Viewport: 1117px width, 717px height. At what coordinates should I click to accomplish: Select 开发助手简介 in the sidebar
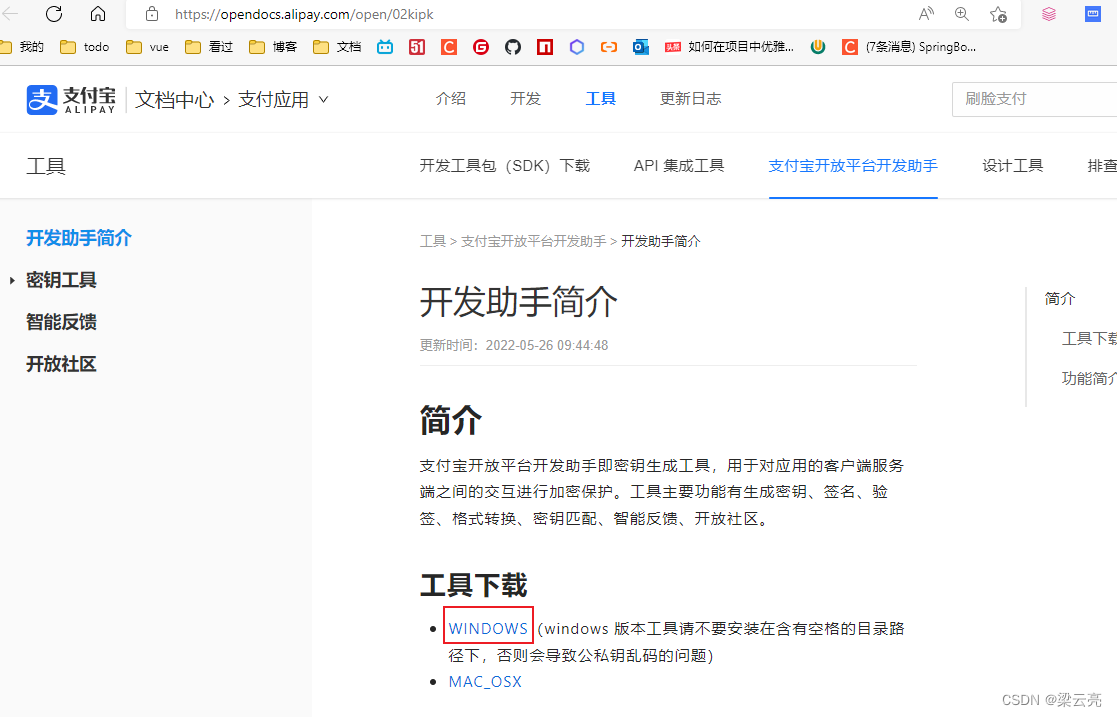[x=79, y=238]
